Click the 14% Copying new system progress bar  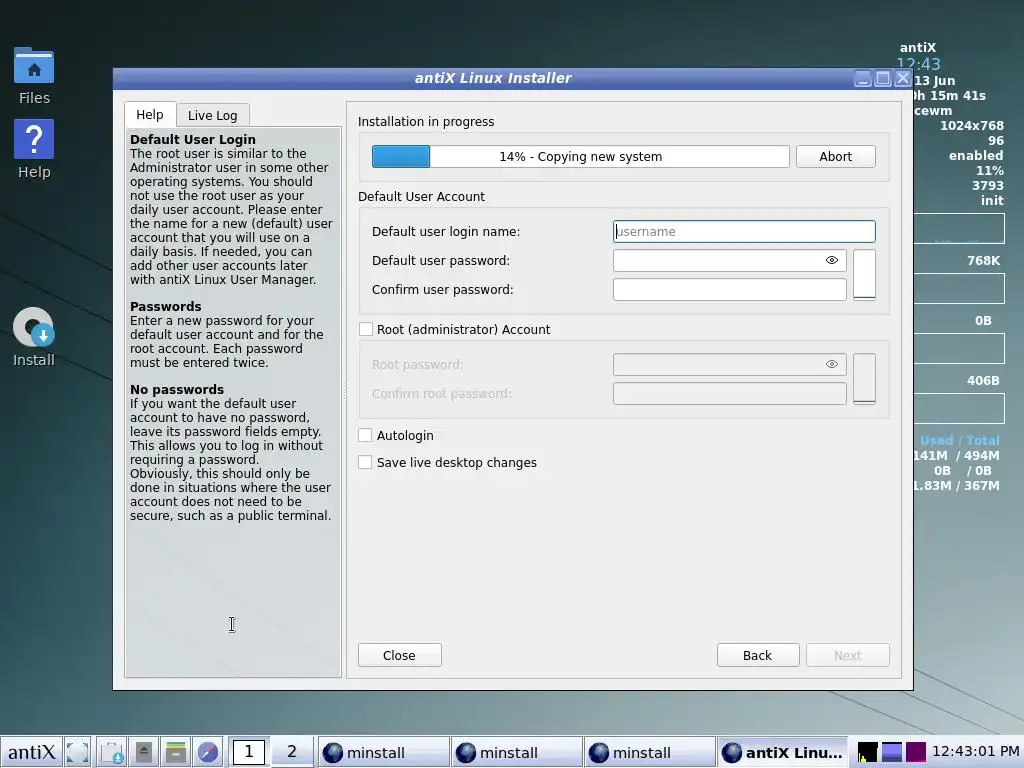pyautogui.click(x=580, y=157)
